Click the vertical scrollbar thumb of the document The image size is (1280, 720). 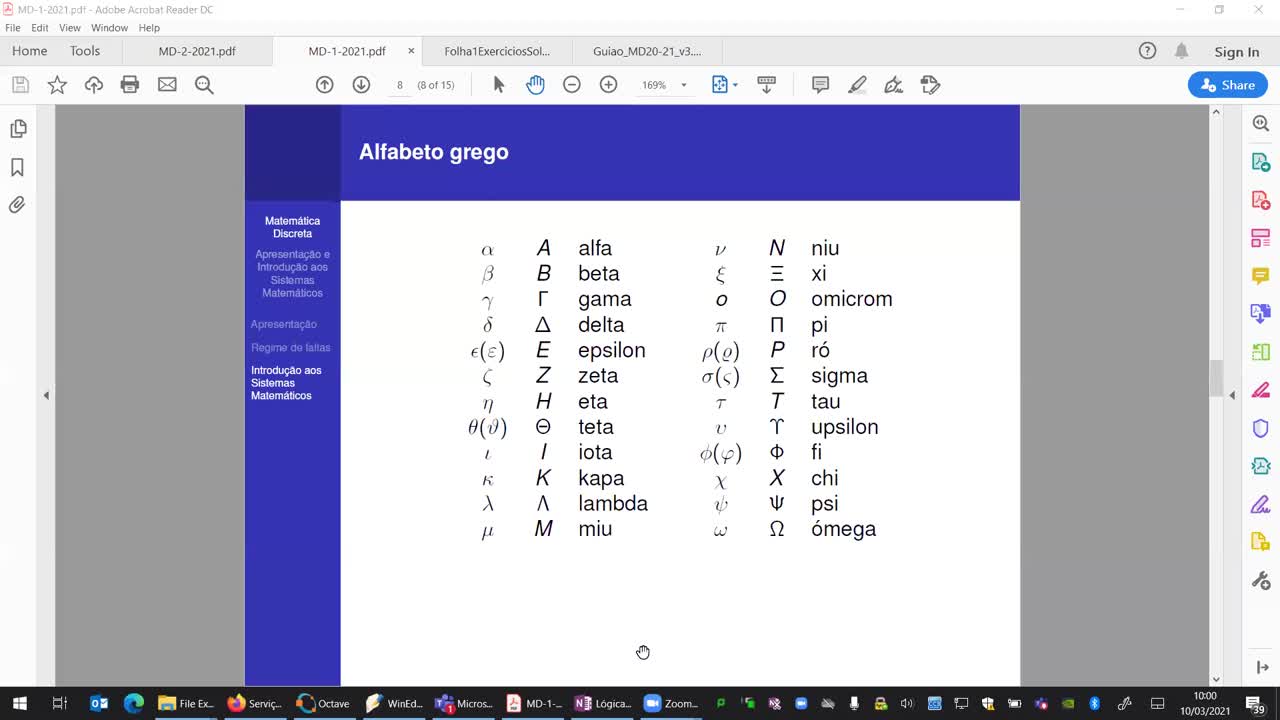[x=1216, y=378]
